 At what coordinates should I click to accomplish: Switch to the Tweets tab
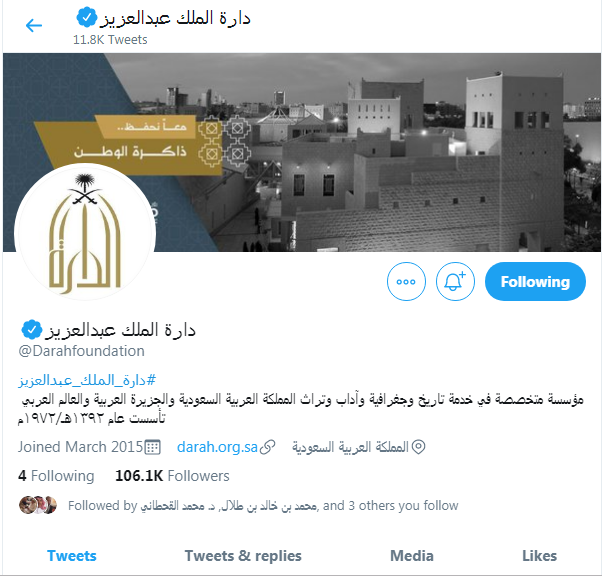point(72,556)
